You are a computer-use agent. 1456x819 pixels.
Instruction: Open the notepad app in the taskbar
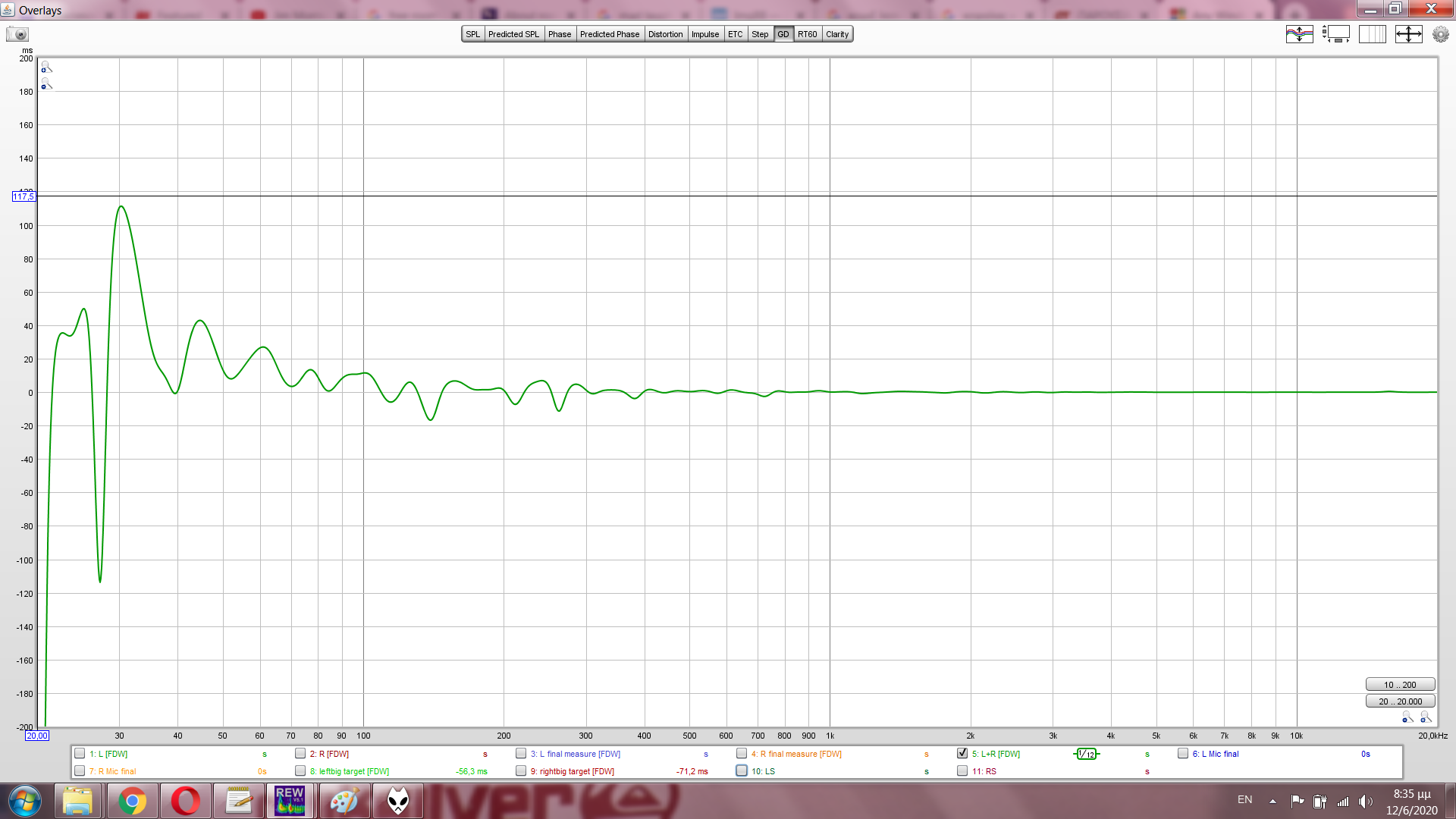238,801
